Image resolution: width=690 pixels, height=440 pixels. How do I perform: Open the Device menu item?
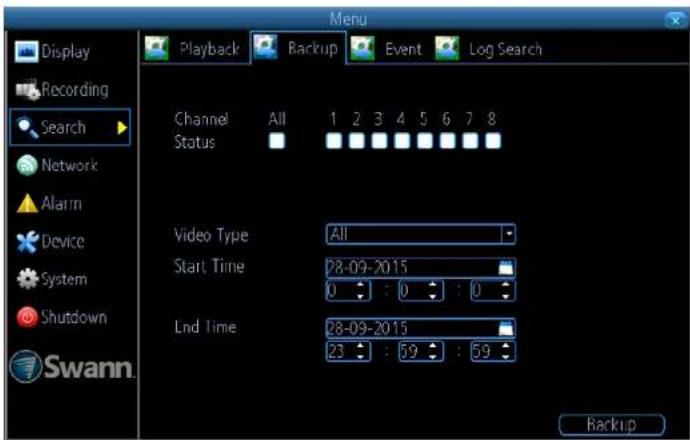point(70,242)
